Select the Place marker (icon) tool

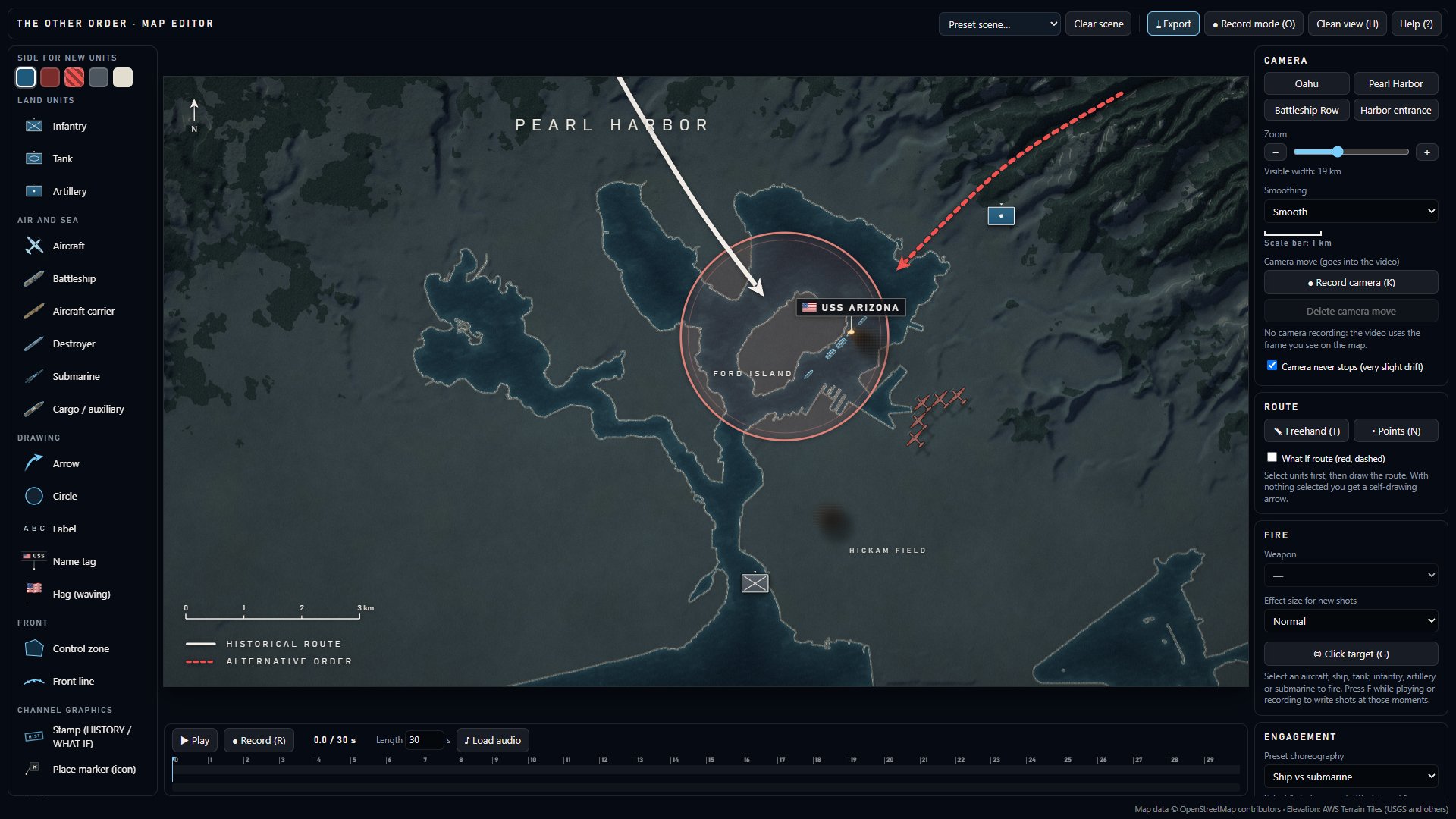tap(83, 769)
